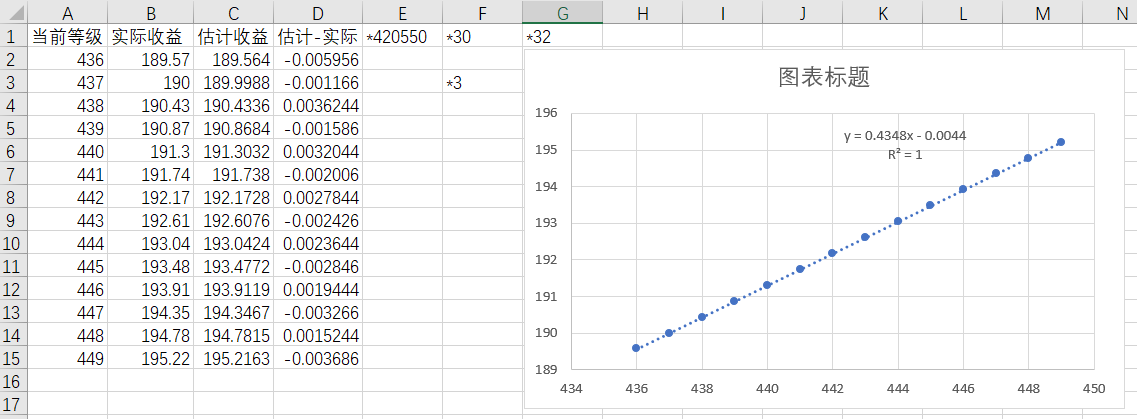This screenshot has height=419, width=1137.
Task: Click cell with value 189.57
Action: click(x=151, y=59)
